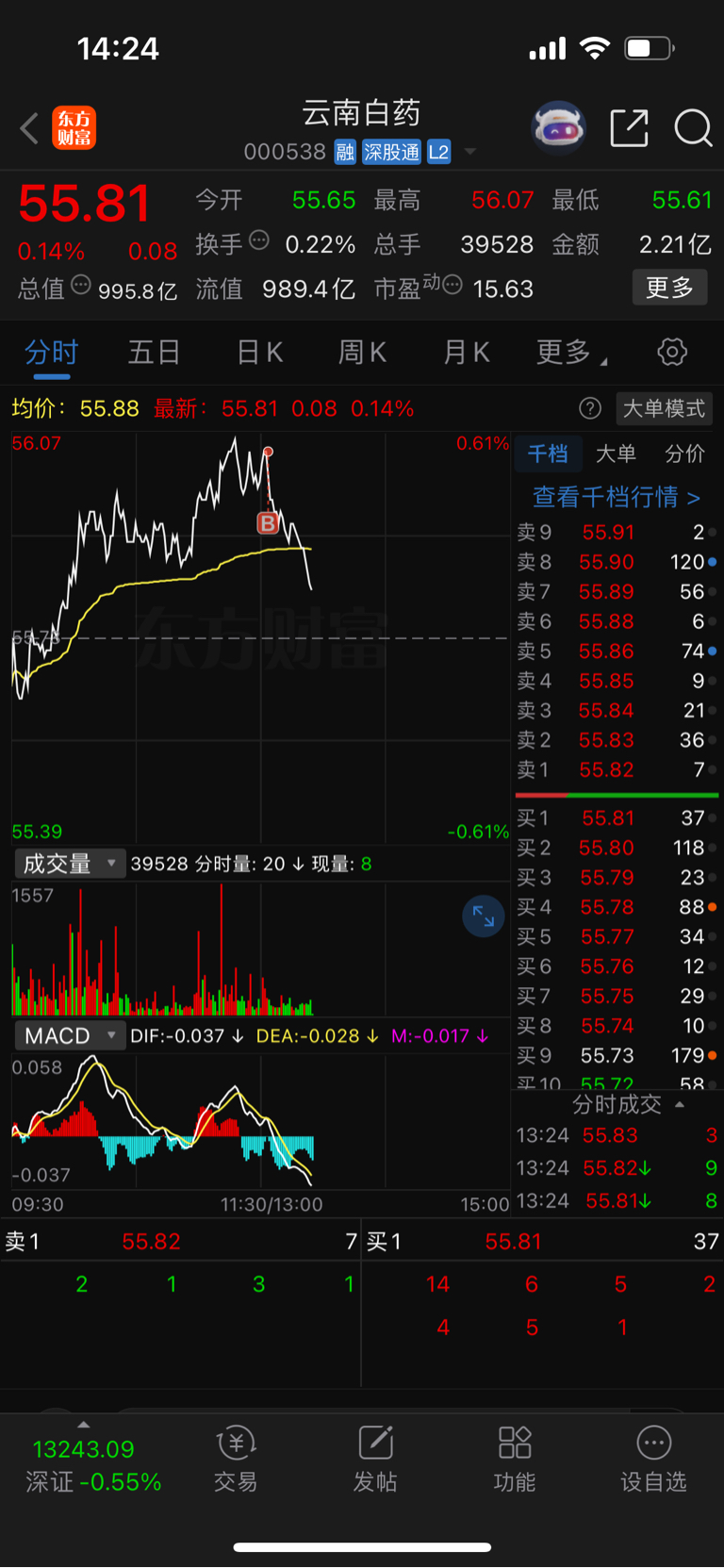Tap the current price 55.81 headline

click(85, 204)
